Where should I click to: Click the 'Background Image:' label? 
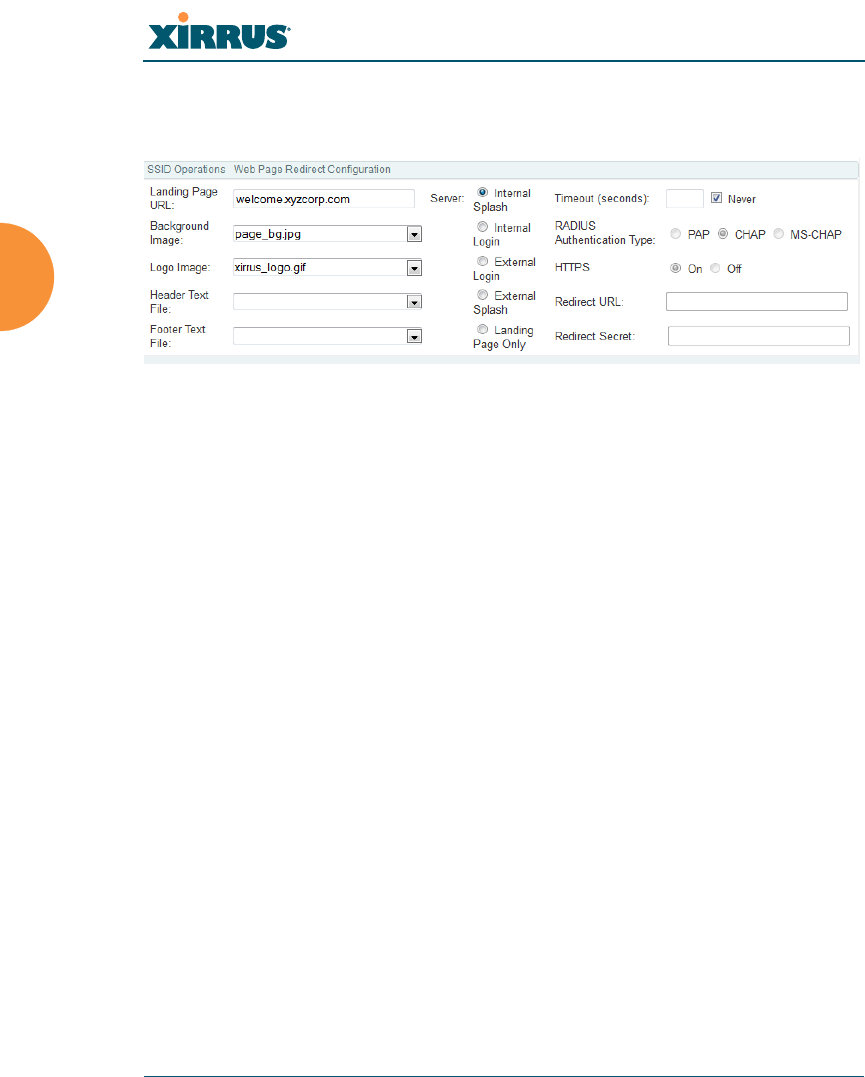179,233
